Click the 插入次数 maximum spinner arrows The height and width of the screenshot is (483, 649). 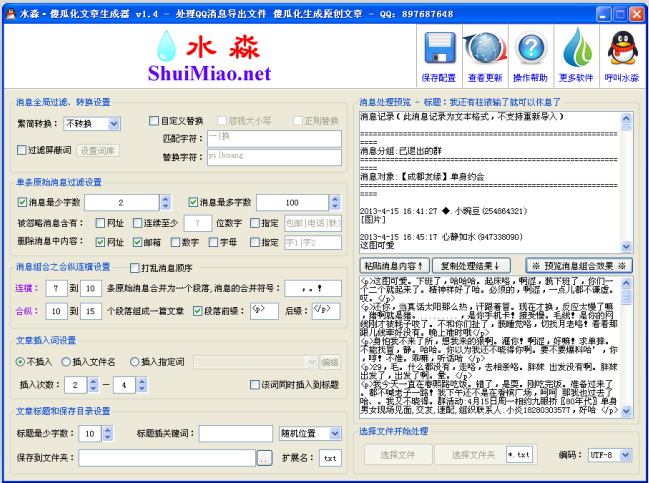coord(142,385)
